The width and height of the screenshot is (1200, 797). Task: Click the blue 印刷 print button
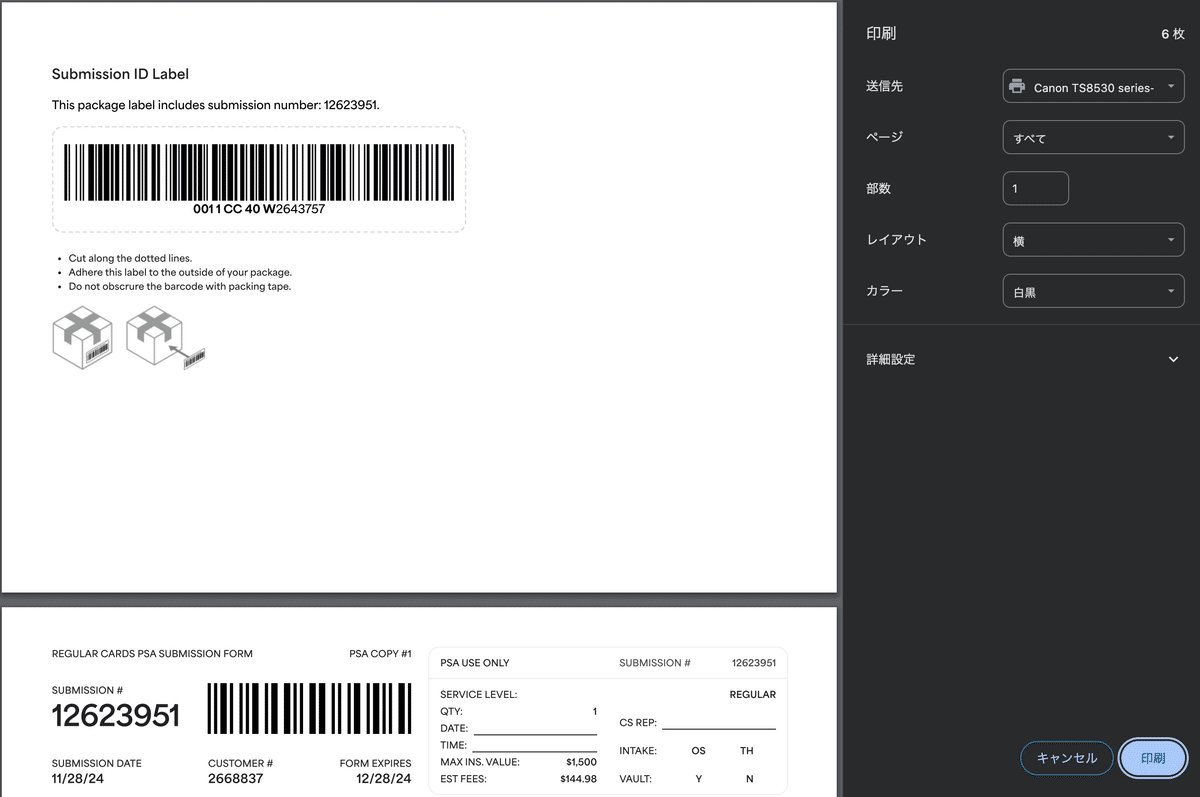coord(1152,758)
